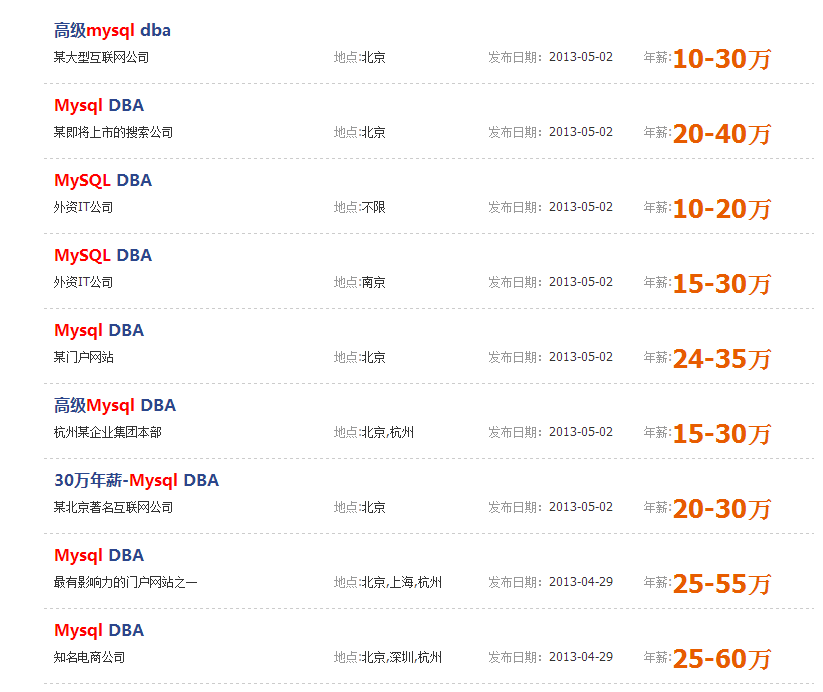This screenshot has height=692, width=823.
Task: Click the 10-30万 salary figure
Action: 722,59
